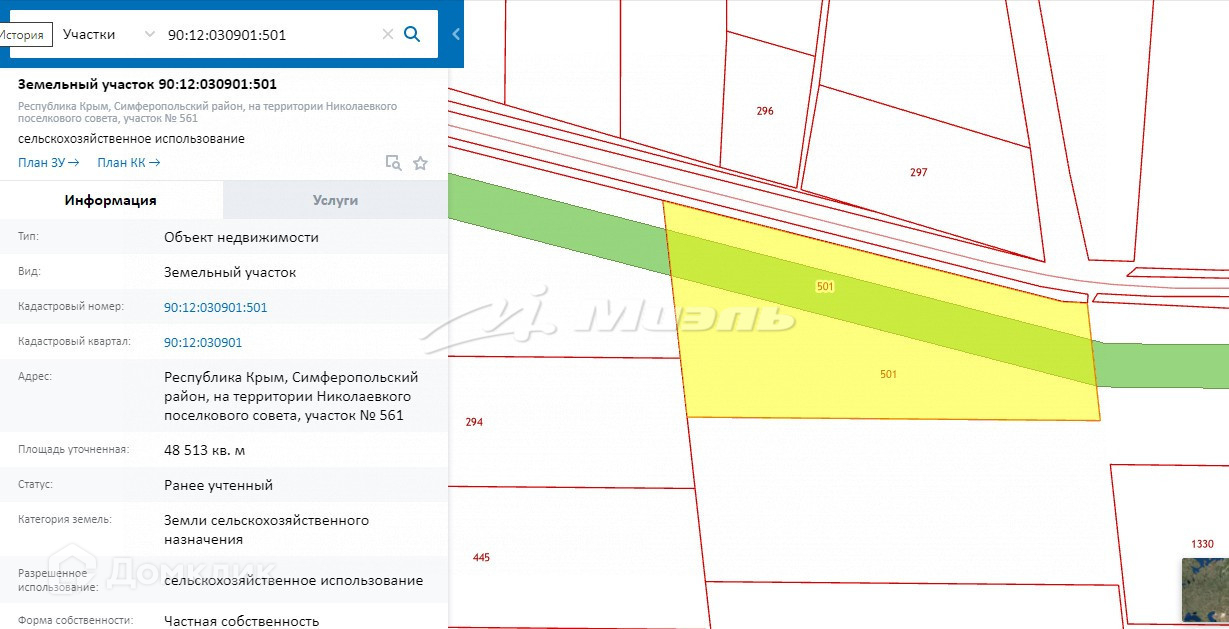The image size is (1229, 629).
Task: Select parcel labeled 294 on map
Action: 474,422
